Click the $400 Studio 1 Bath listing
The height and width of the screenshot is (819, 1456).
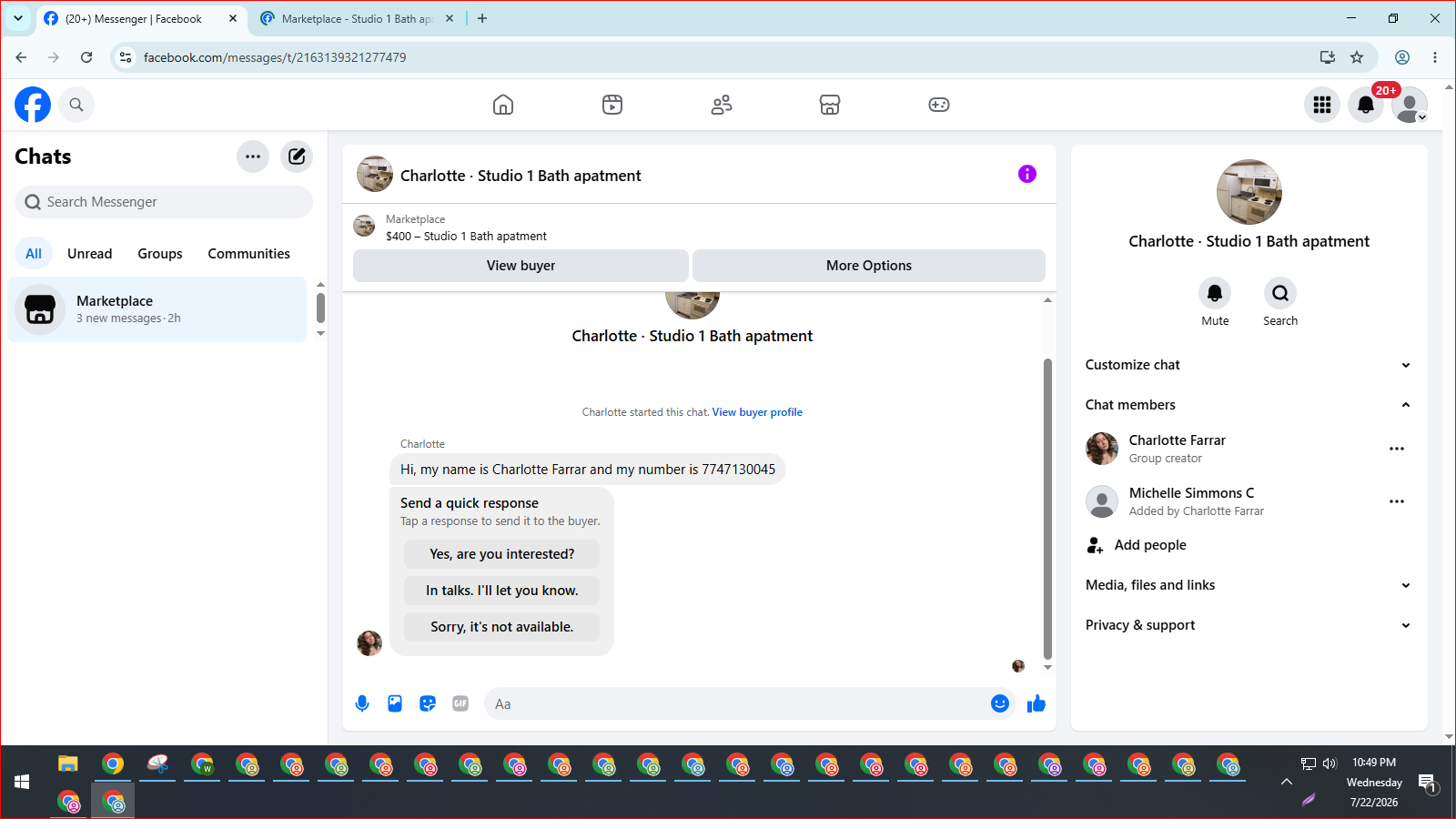coord(466,236)
